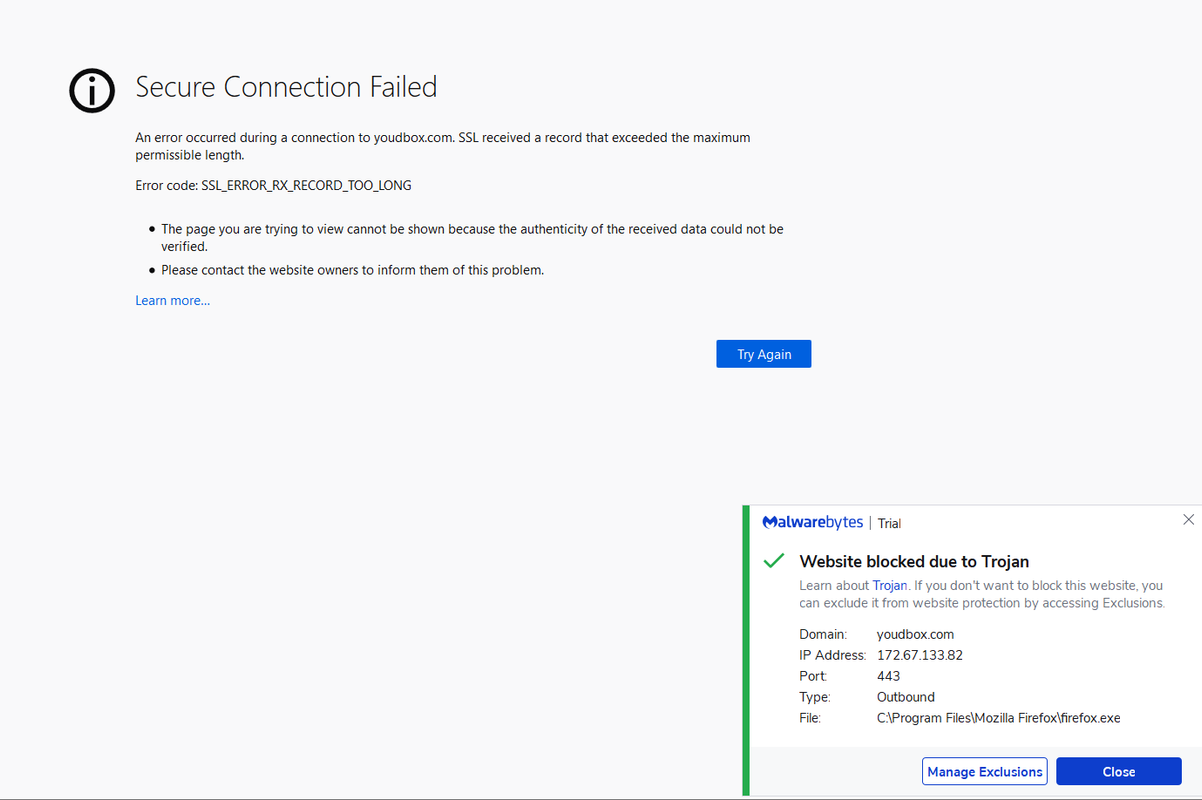The image size is (1202, 800).
Task: Dismiss the Malwarebytes popup with the X icon
Action: pos(1188,519)
